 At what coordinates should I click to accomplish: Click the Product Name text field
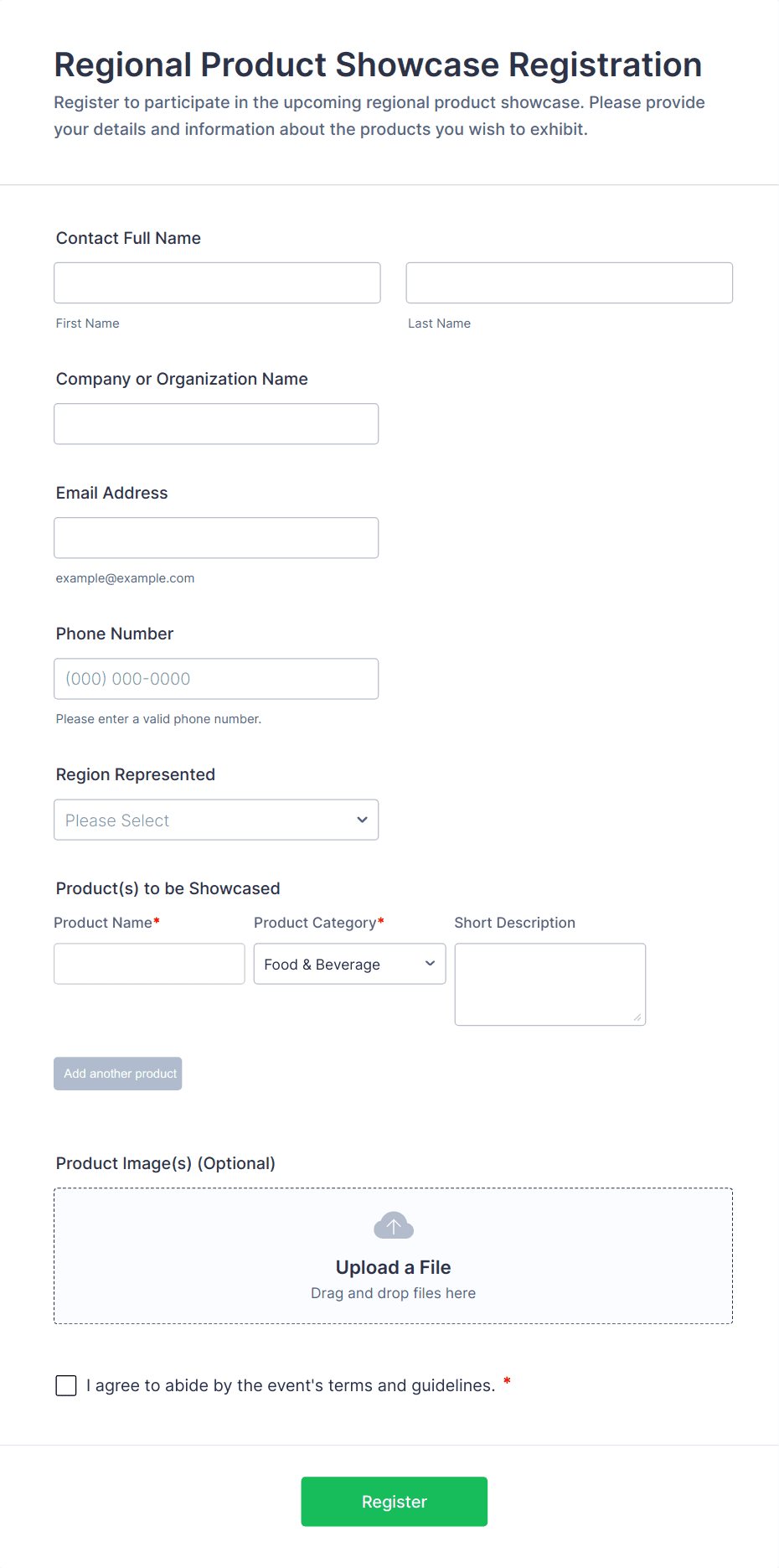(x=149, y=964)
